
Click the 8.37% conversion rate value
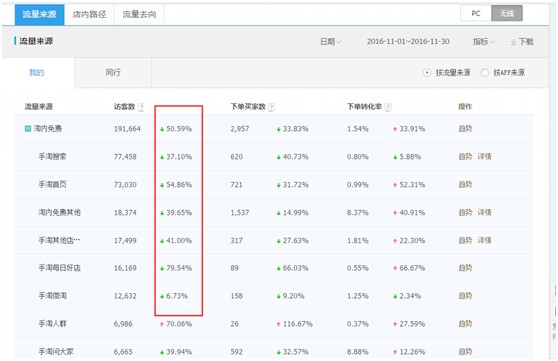[358, 213]
